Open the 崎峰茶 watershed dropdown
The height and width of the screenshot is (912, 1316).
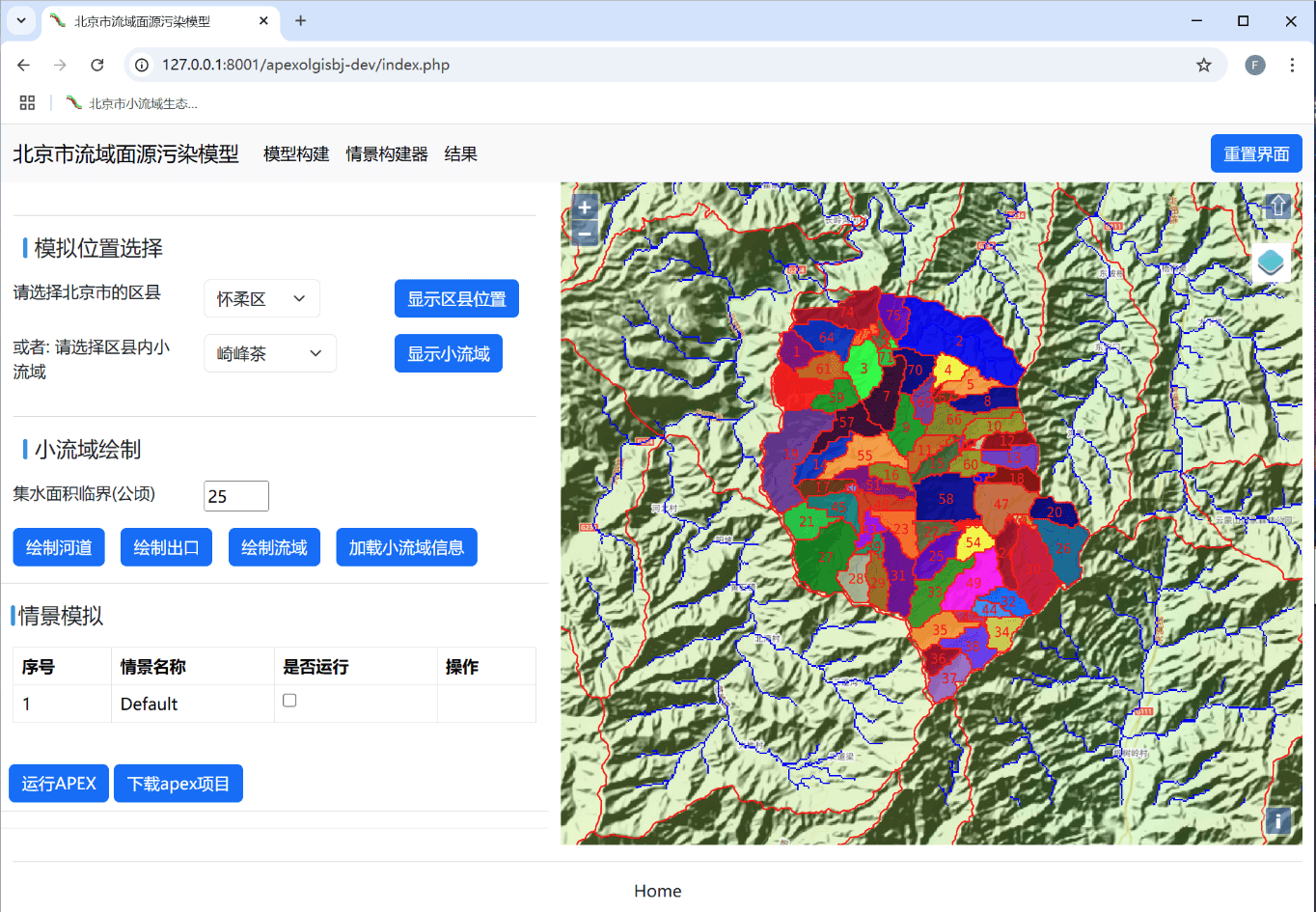(x=269, y=353)
